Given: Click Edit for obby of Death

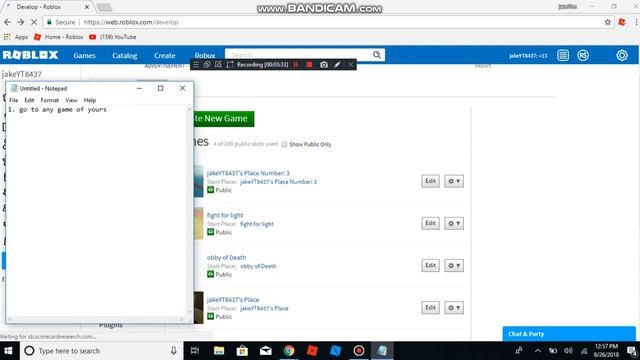Looking at the screenshot, I should point(431,265).
